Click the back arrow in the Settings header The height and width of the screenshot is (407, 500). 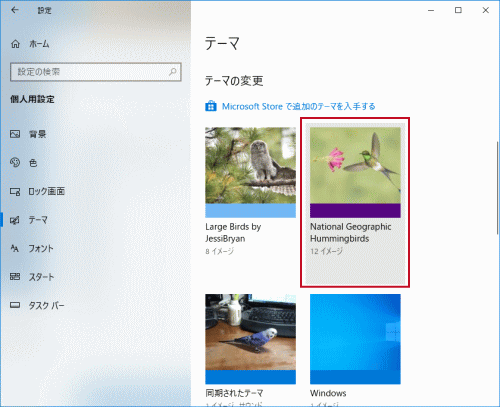15,10
